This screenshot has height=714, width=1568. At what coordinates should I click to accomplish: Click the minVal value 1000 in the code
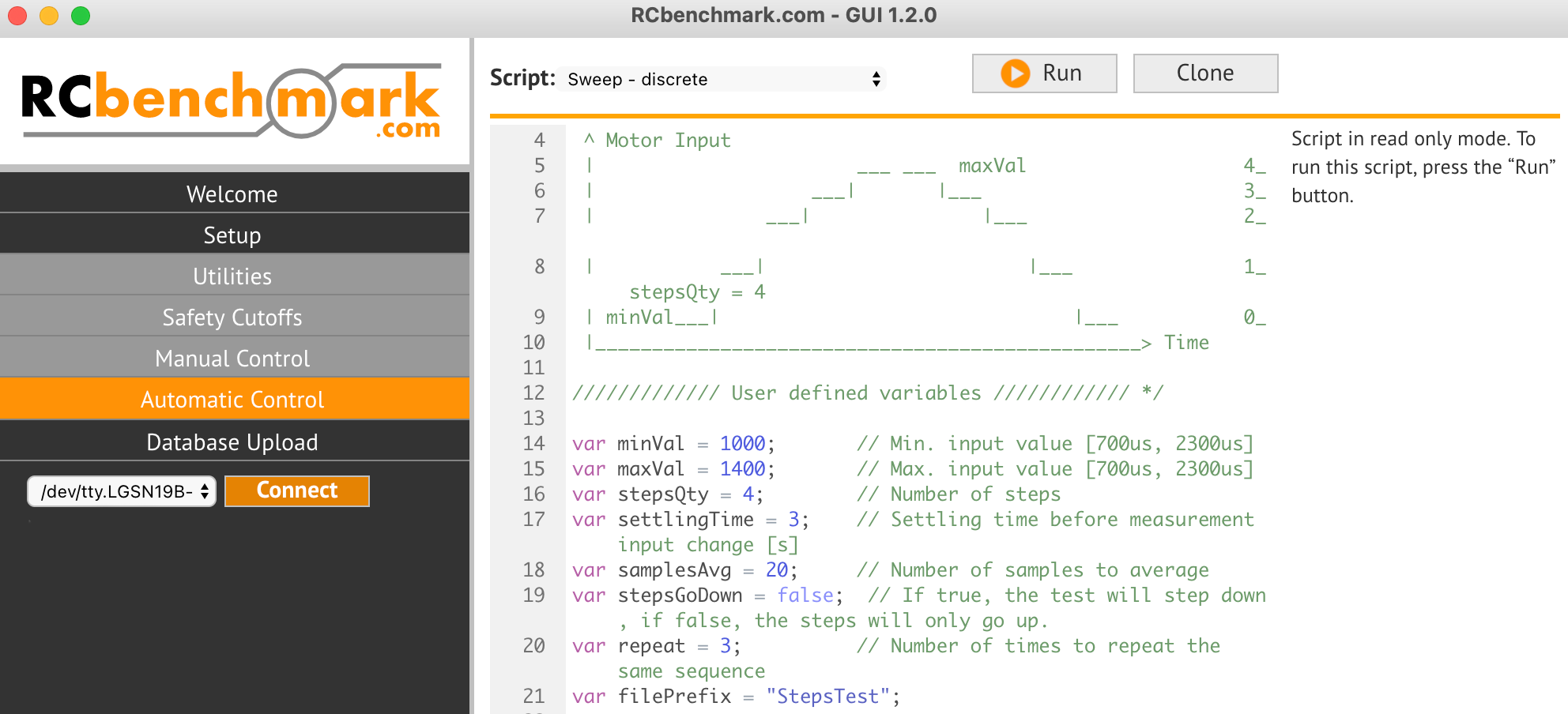[742, 444]
